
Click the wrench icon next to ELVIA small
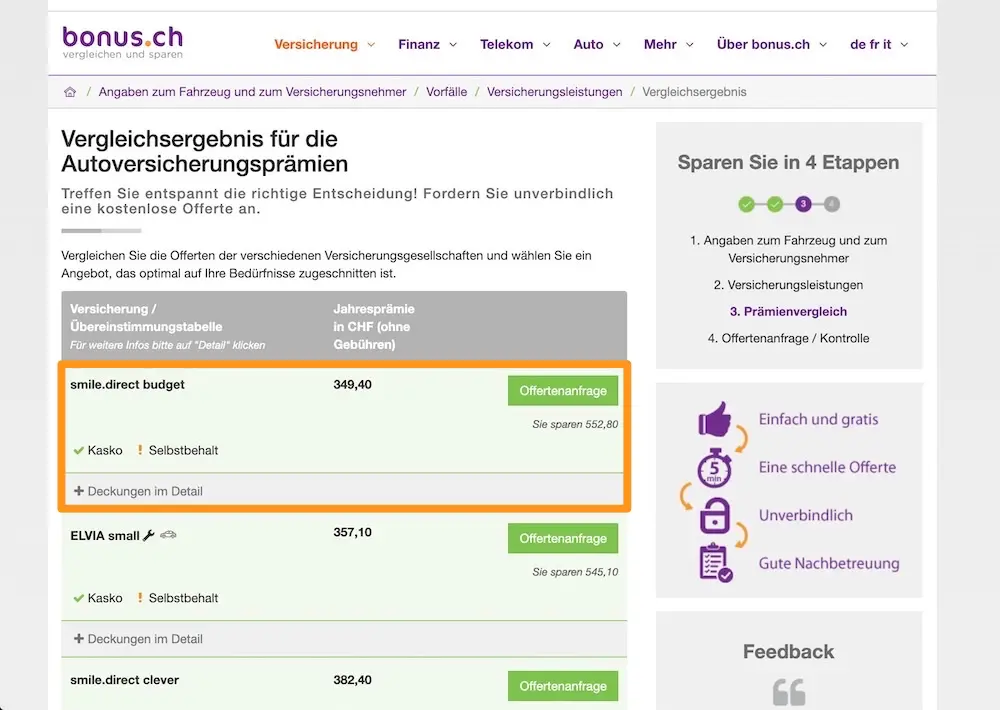pyautogui.click(x=149, y=535)
